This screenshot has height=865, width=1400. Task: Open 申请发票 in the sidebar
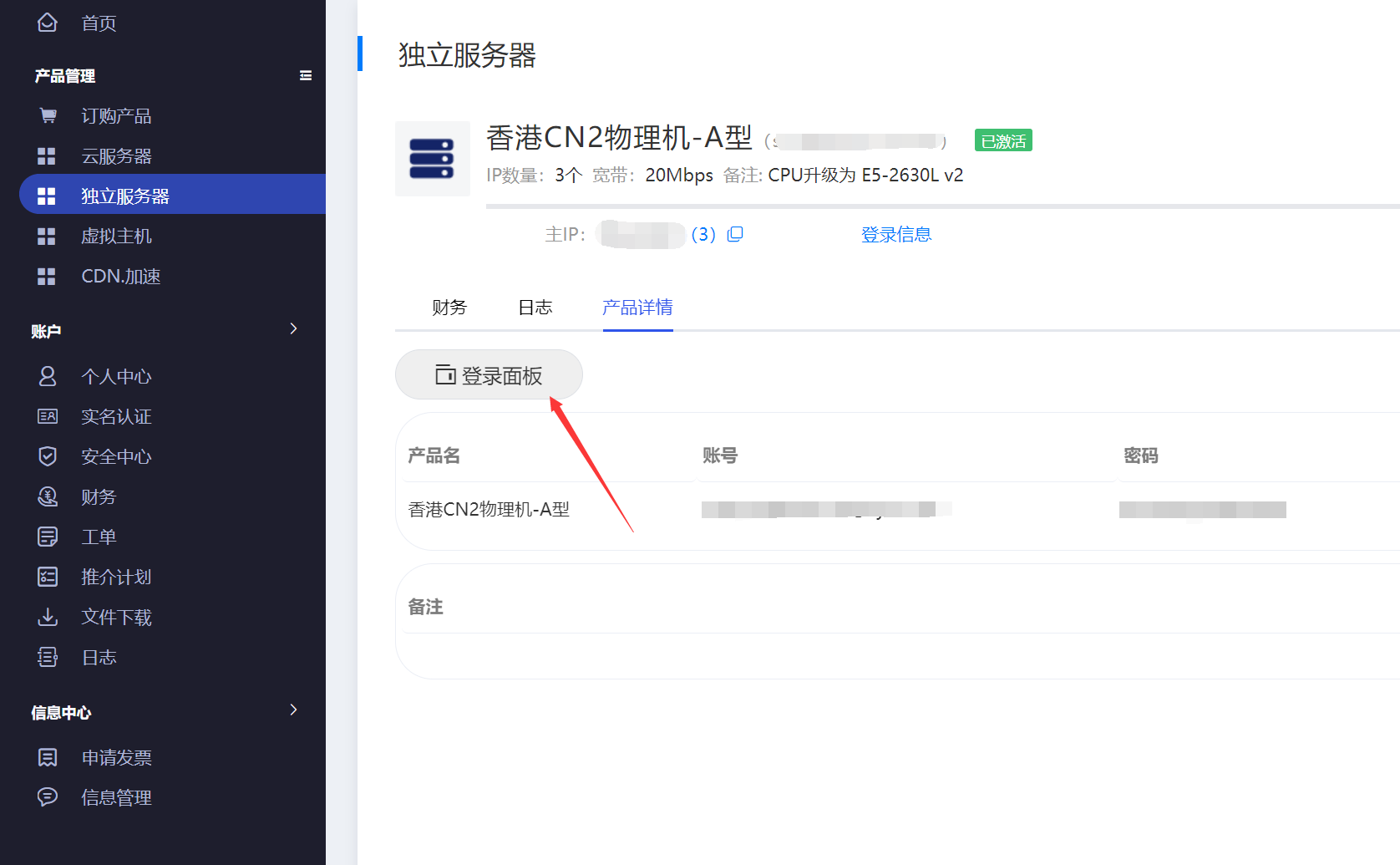coord(116,758)
